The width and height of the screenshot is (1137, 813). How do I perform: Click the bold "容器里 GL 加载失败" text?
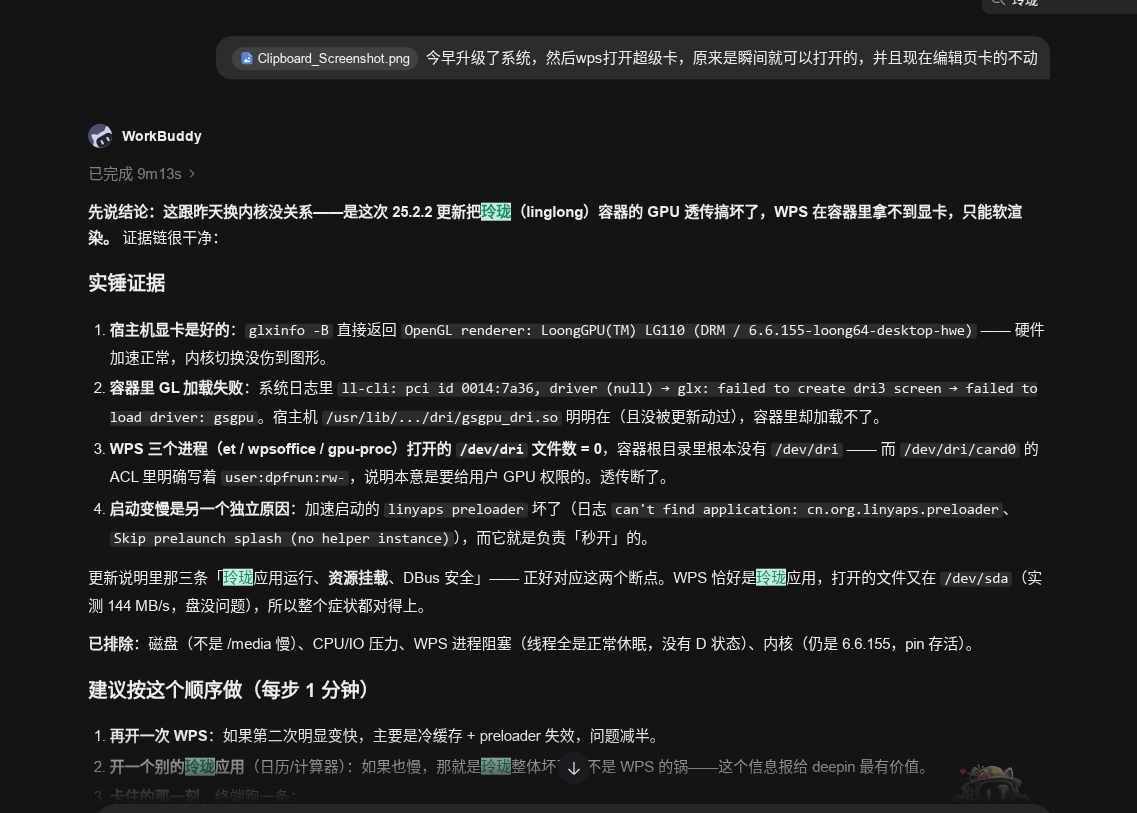click(x=175, y=388)
